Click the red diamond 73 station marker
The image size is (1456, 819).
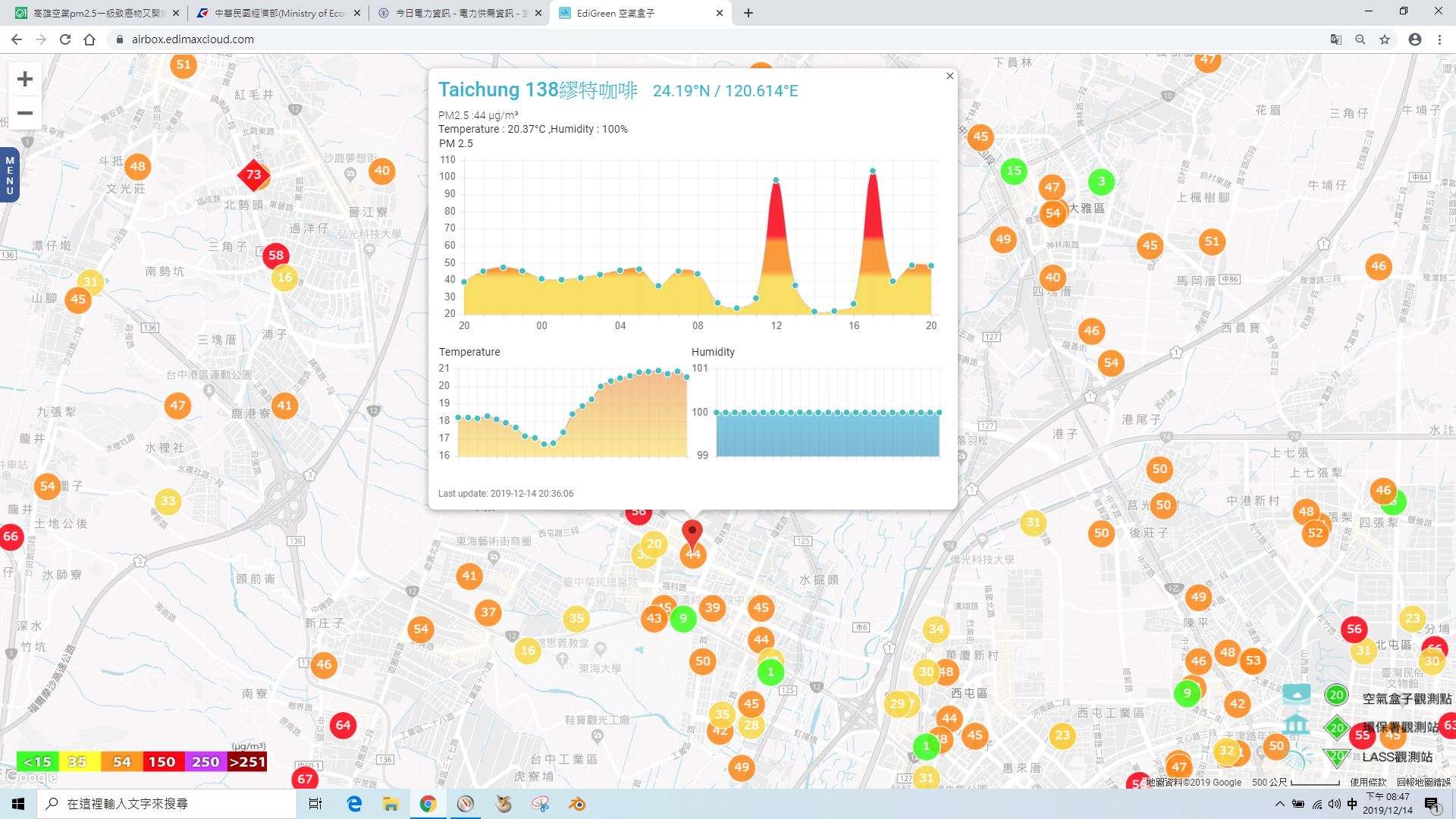coord(253,174)
